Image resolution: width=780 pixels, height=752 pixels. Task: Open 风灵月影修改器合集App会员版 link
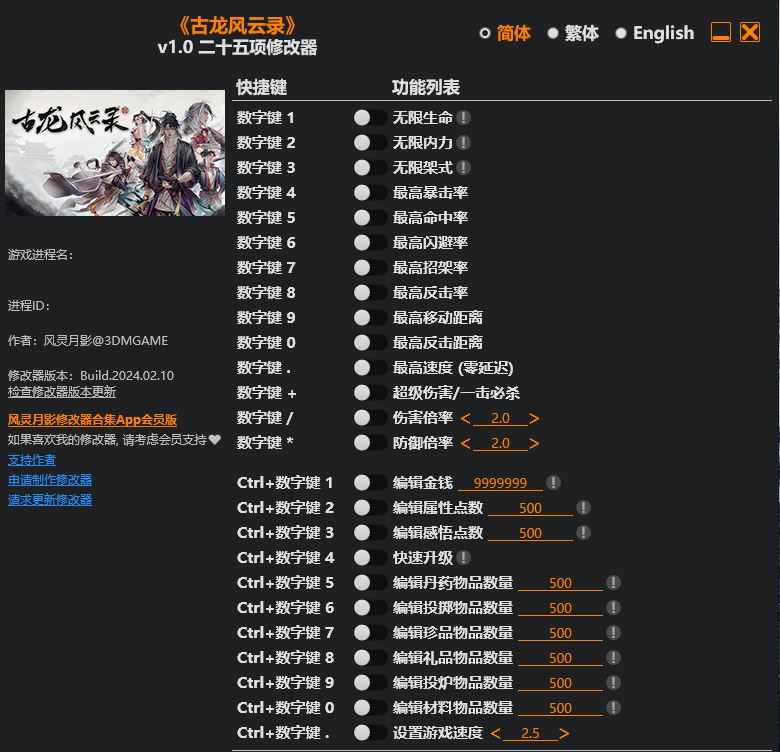[x=92, y=420]
